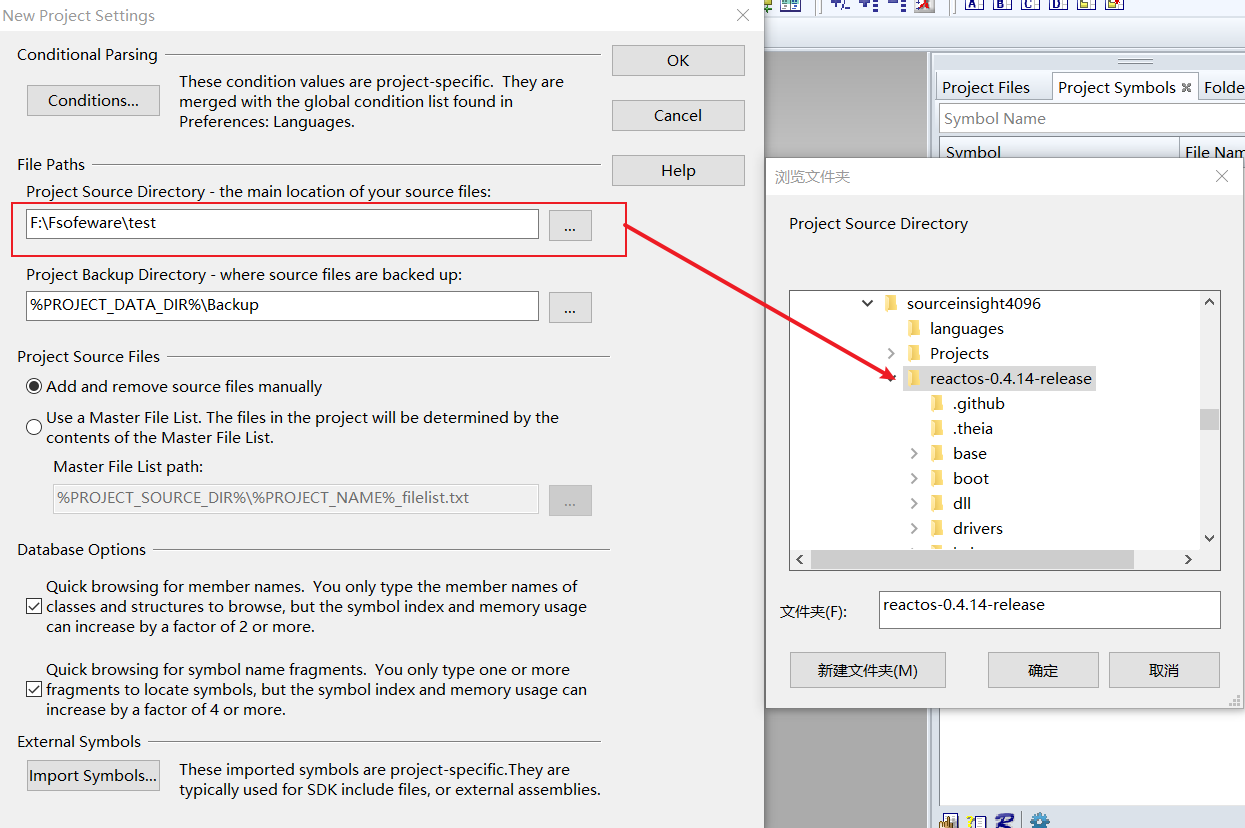The width and height of the screenshot is (1245, 828).
Task: Click folder icon beside boot
Action: pyautogui.click(x=937, y=478)
